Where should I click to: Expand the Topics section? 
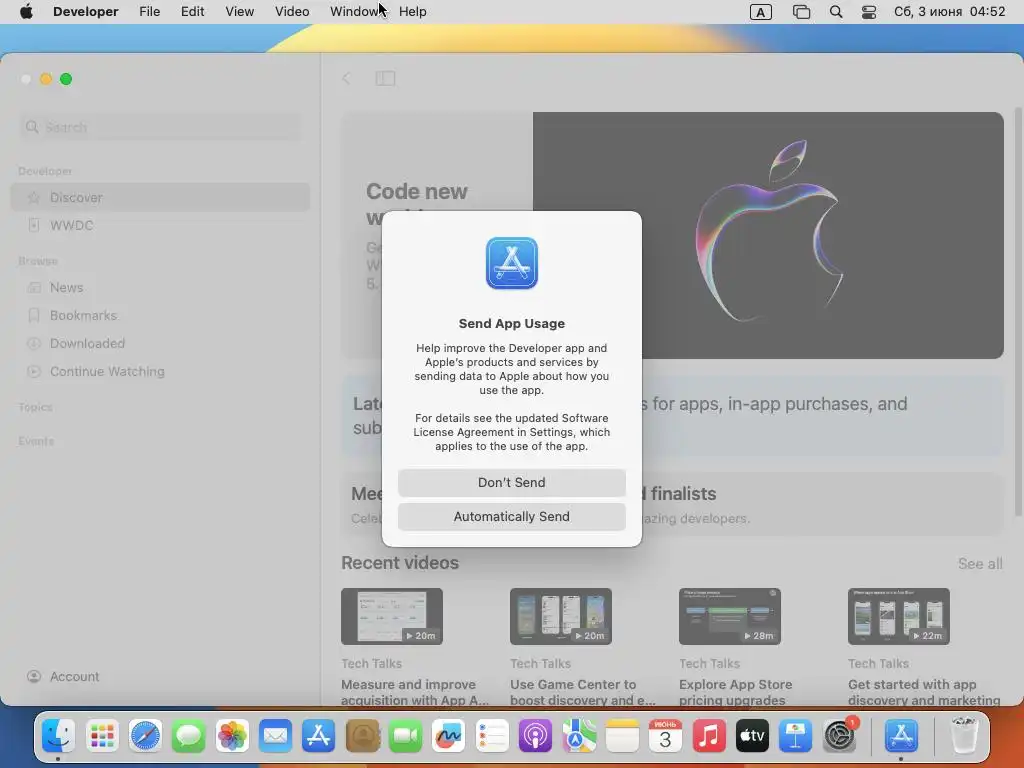pos(35,407)
